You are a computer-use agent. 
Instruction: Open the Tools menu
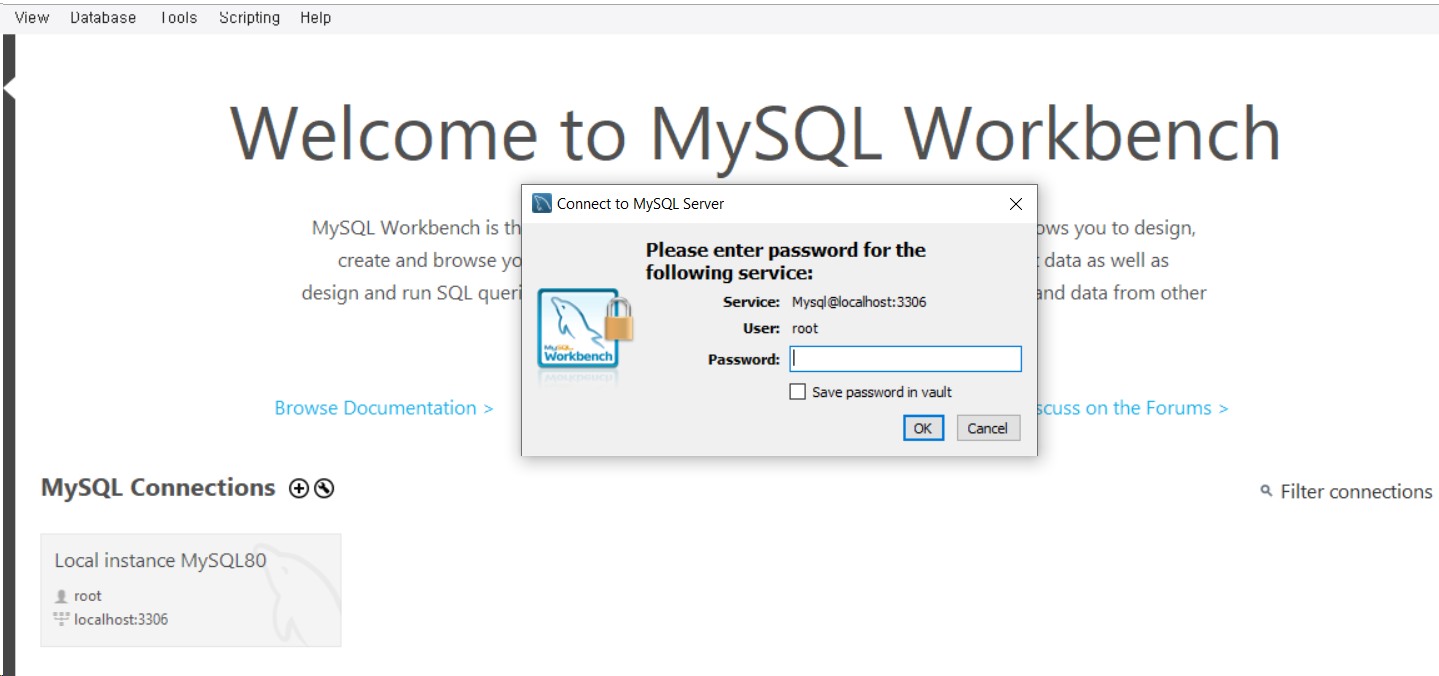(178, 18)
